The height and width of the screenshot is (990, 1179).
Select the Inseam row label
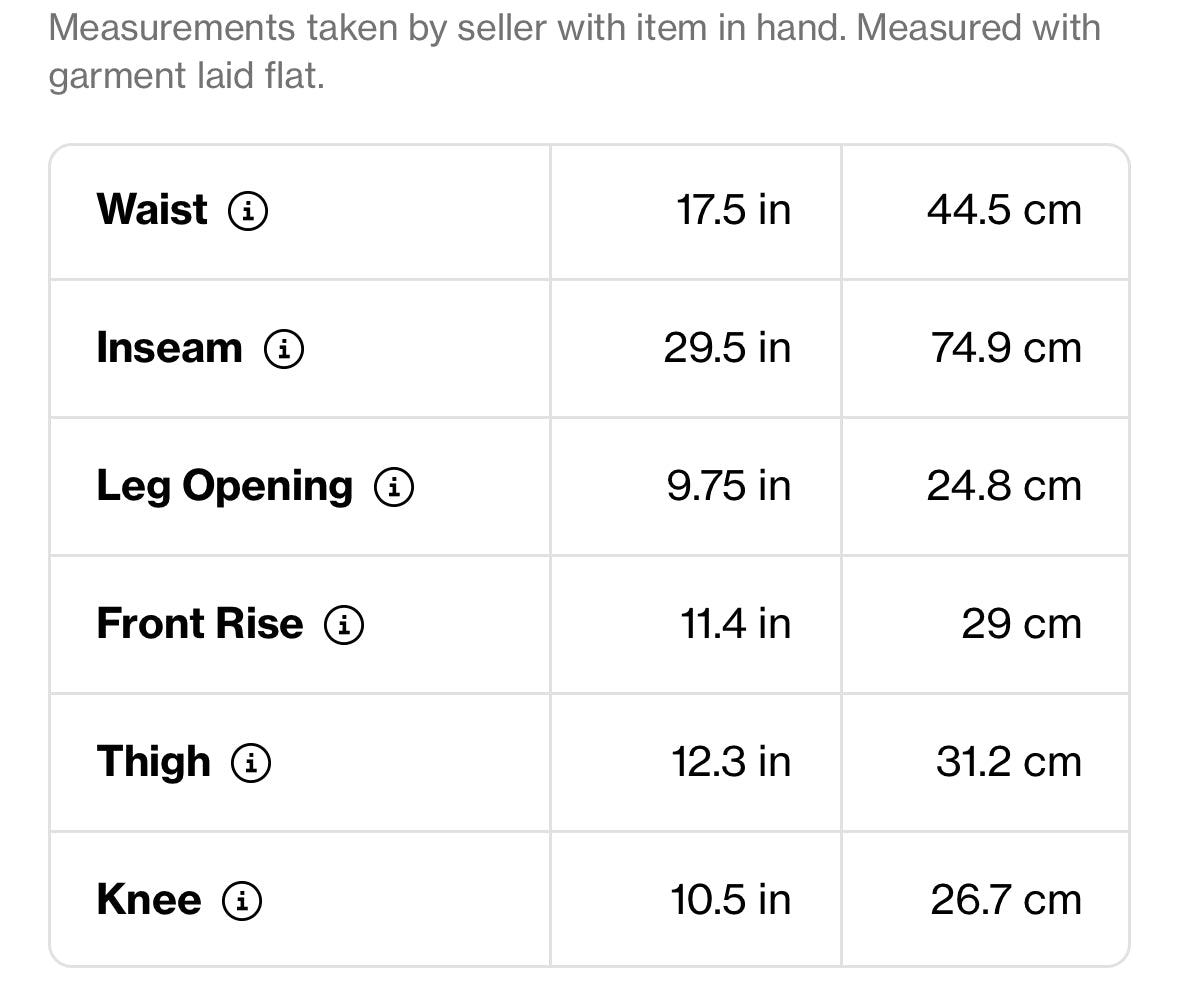point(170,348)
